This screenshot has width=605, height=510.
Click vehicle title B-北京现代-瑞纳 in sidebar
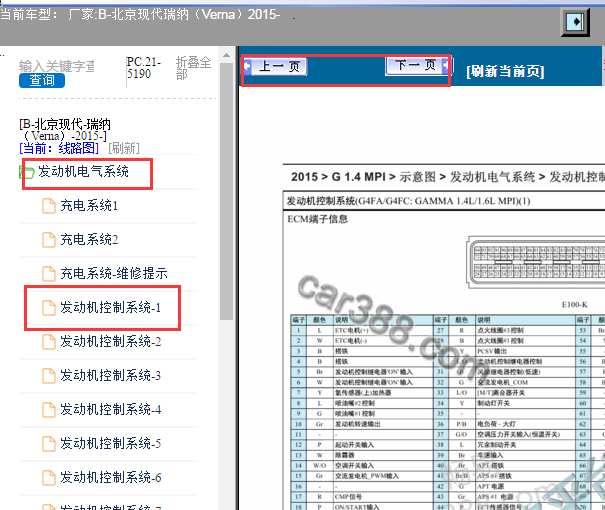pyautogui.click(x=65, y=130)
